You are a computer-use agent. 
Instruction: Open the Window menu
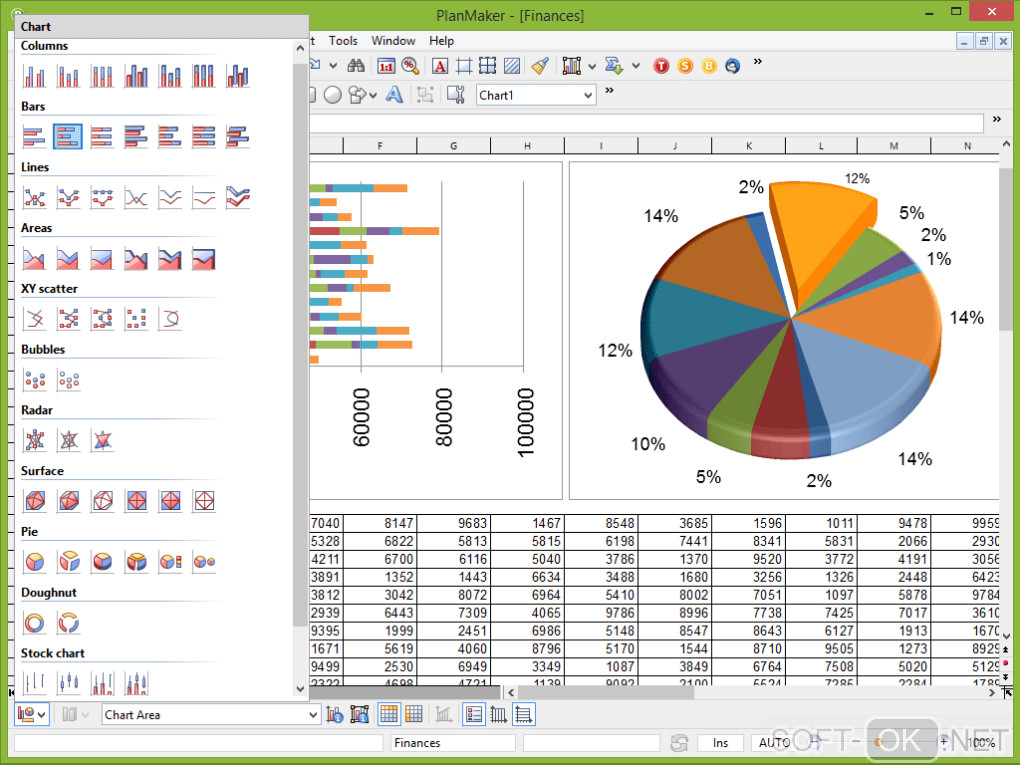point(393,40)
